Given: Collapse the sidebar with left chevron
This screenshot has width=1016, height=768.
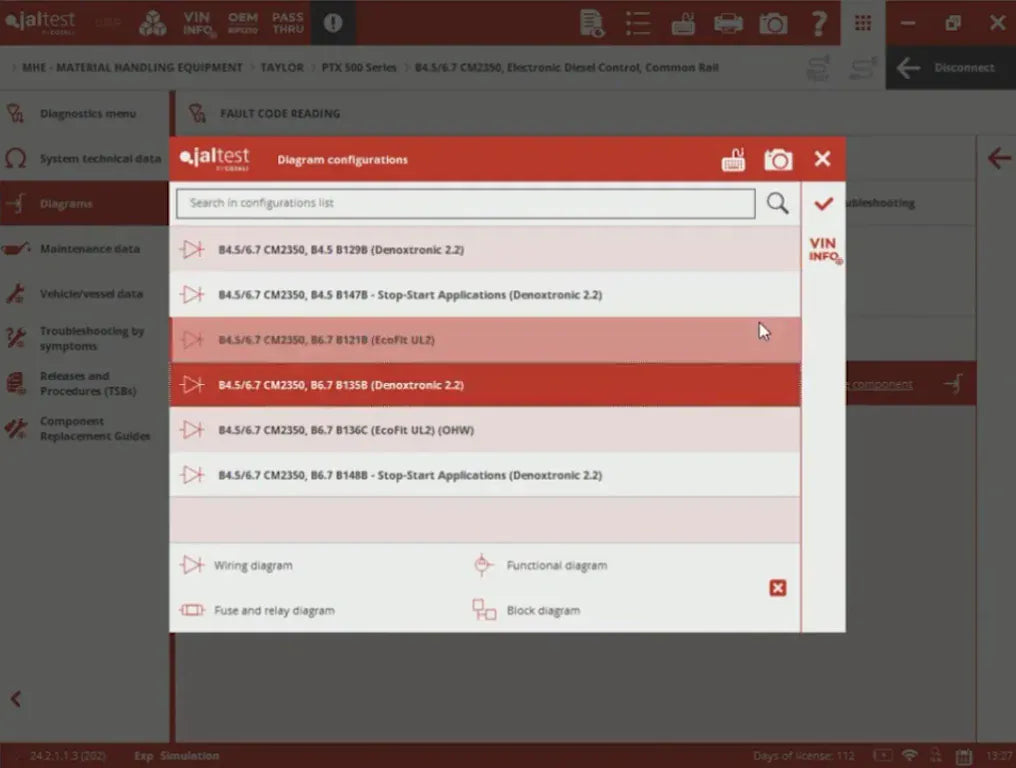Looking at the screenshot, I should 16,699.
